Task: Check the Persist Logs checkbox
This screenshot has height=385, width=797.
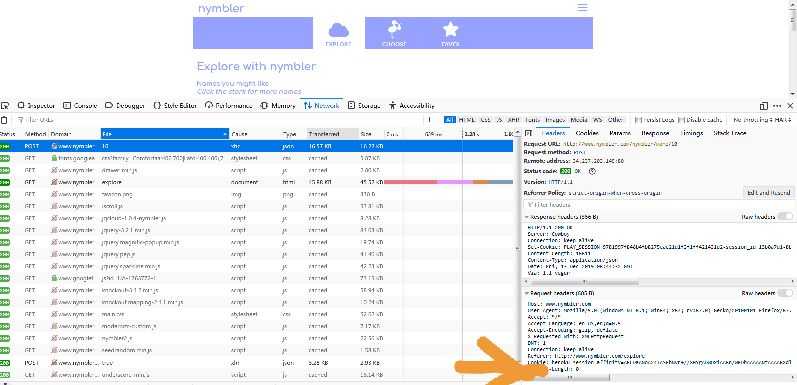Action: [638, 120]
